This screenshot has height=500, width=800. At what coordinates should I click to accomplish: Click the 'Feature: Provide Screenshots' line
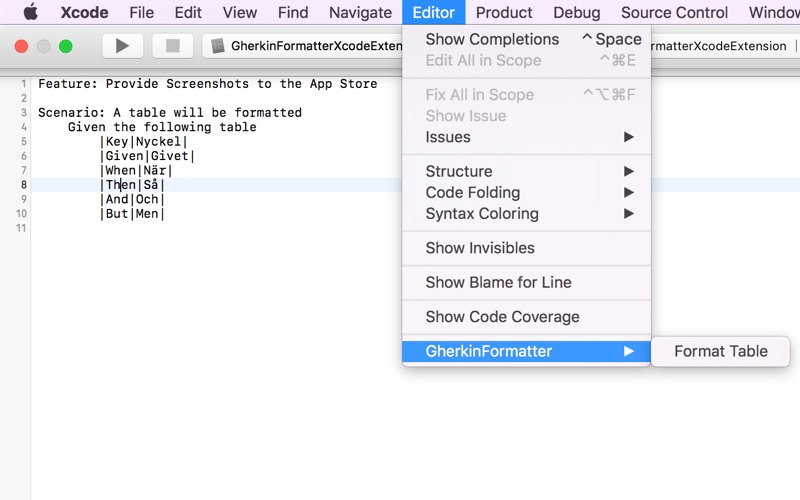pyautogui.click(x=208, y=84)
